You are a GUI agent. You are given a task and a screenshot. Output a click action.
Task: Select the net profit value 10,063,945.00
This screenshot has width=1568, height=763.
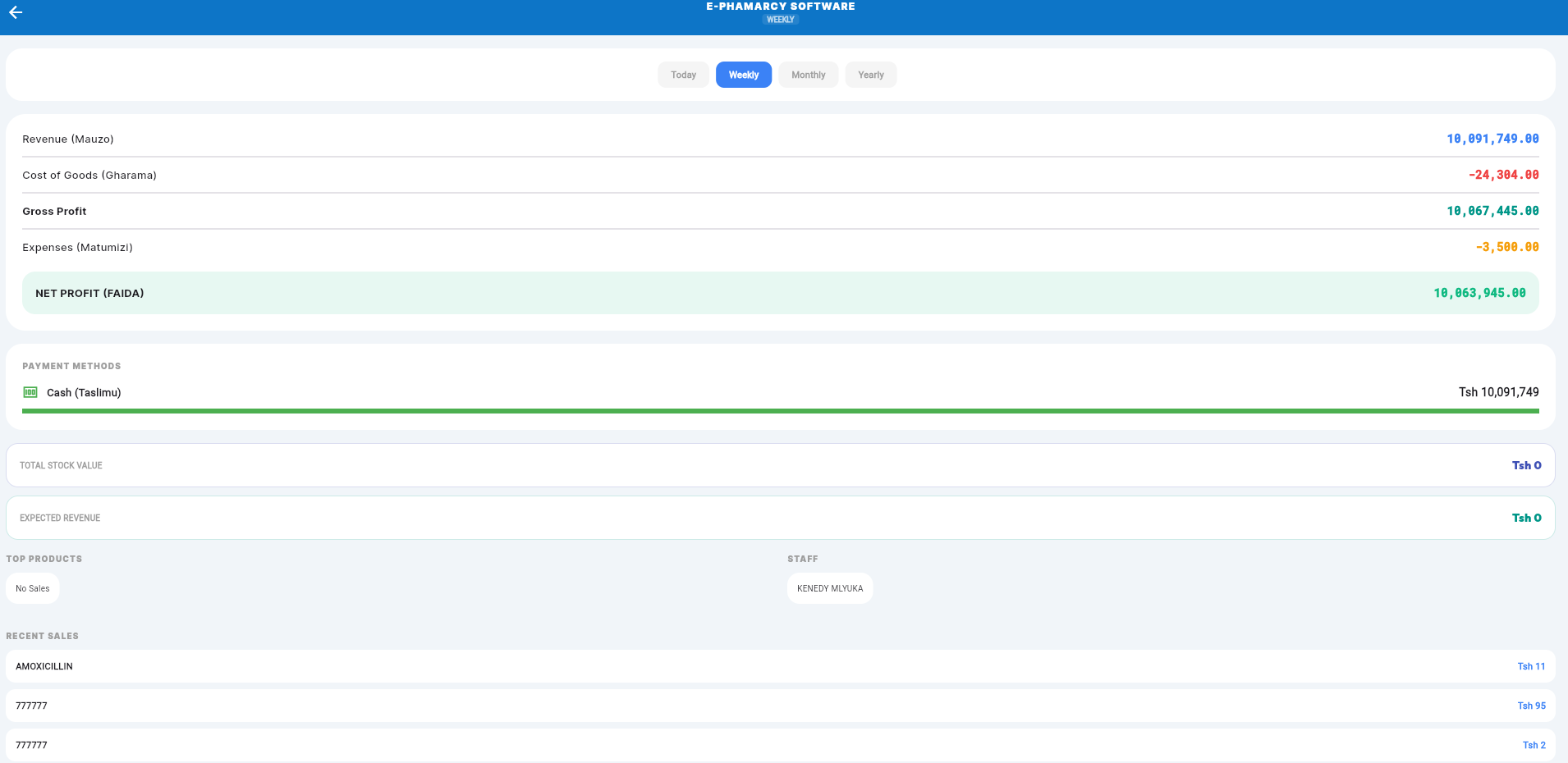1479,293
